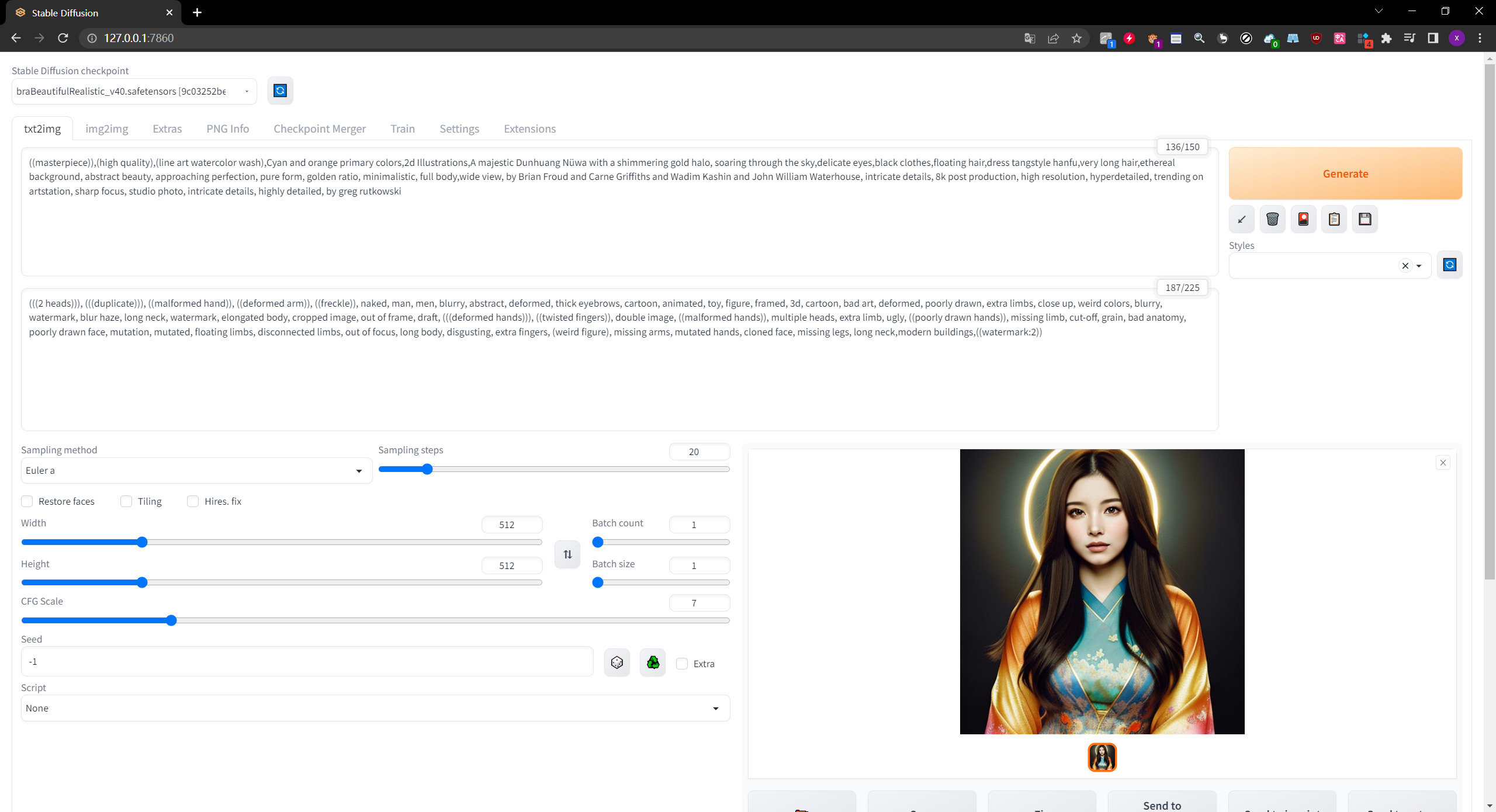Click the clipboard apply styles icon
The width and height of the screenshot is (1496, 812).
[x=1334, y=219]
